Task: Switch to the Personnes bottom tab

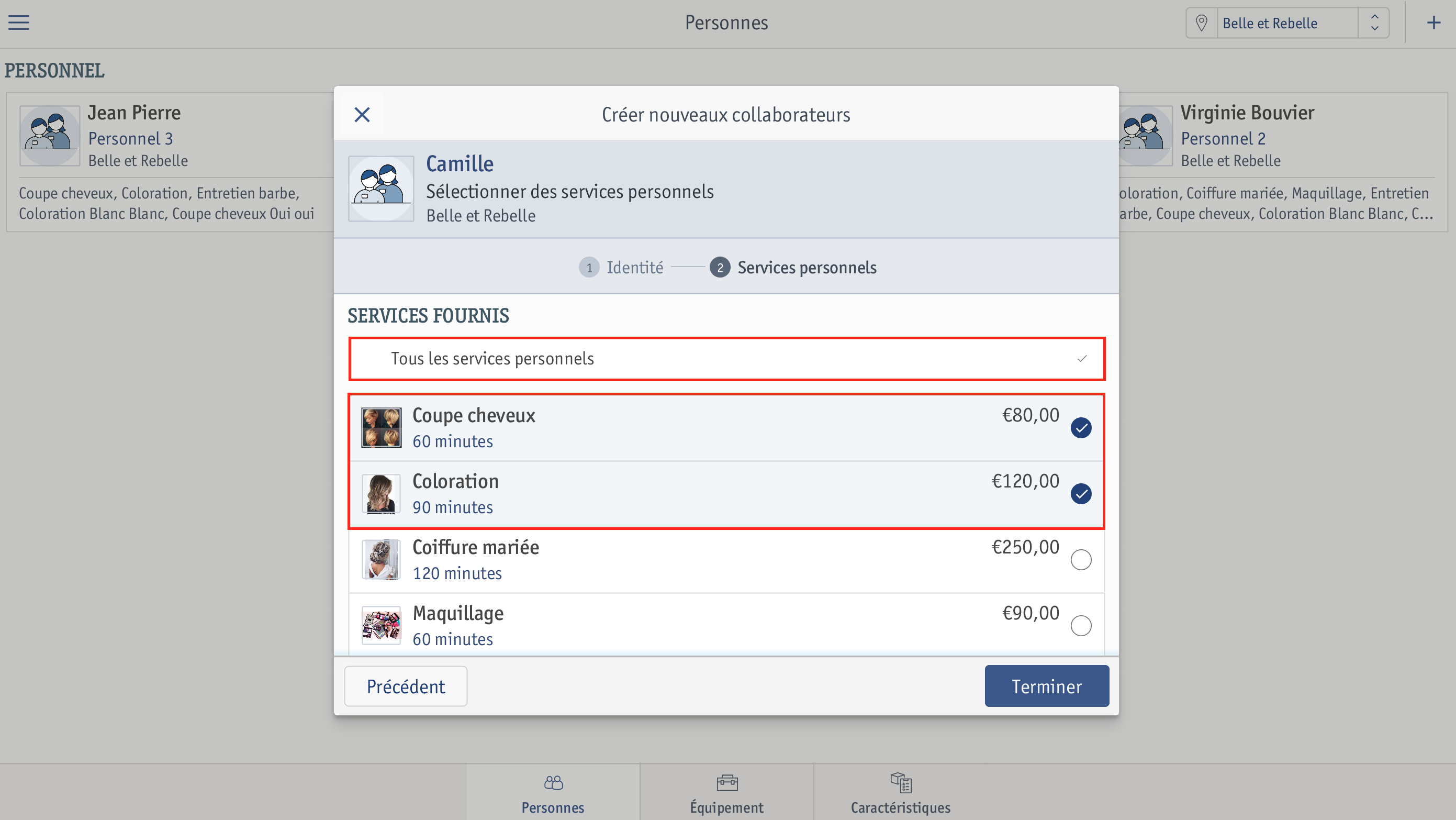Action: point(553,792)
